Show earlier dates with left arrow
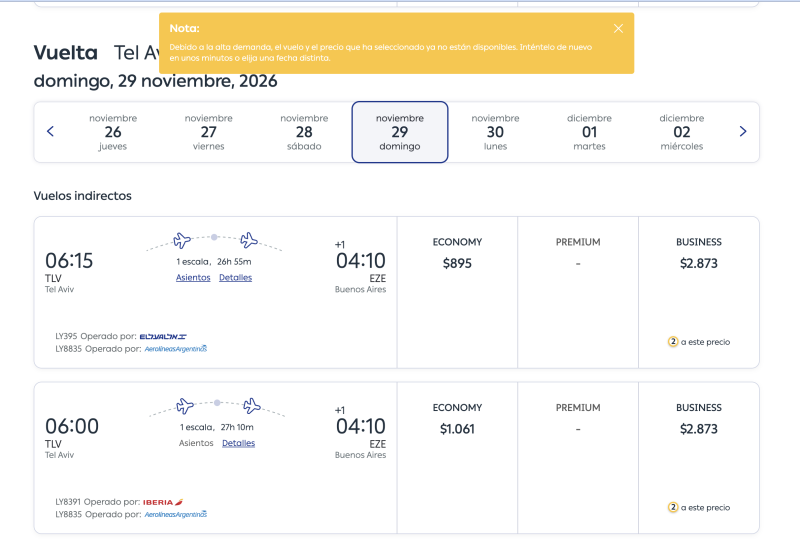 pyautogui.click(x=51, y=132)
